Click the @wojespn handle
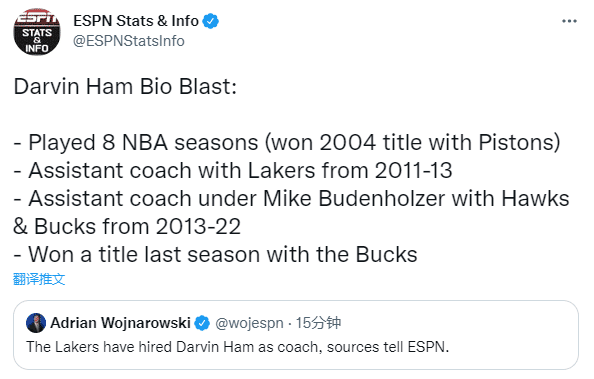594x379 pixels. (x=249, y=323)
